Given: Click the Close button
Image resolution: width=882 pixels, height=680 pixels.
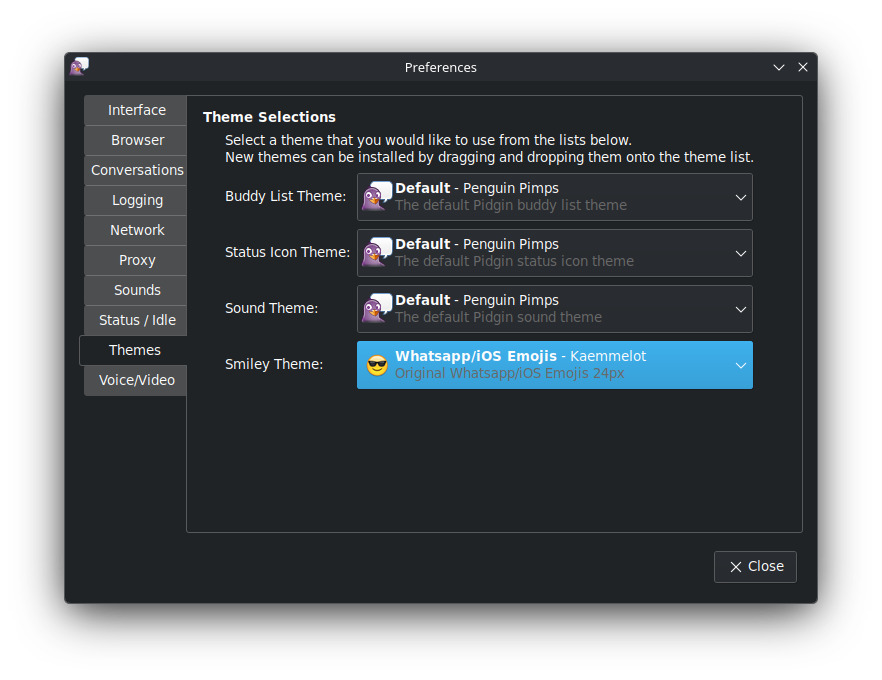Looking at the screenshot, I should (x=755, y=566).
